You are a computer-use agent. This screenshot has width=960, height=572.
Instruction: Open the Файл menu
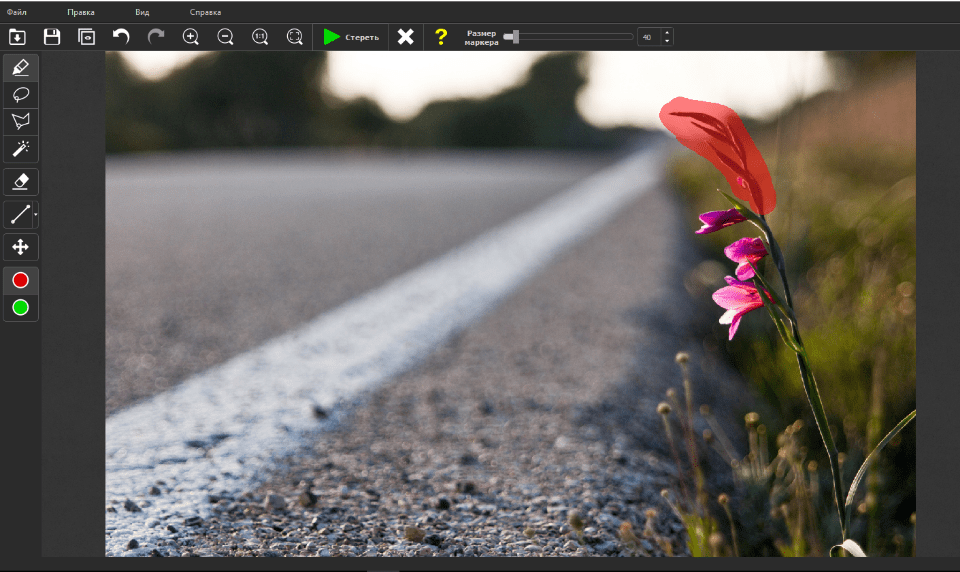[x=17, y=12]
